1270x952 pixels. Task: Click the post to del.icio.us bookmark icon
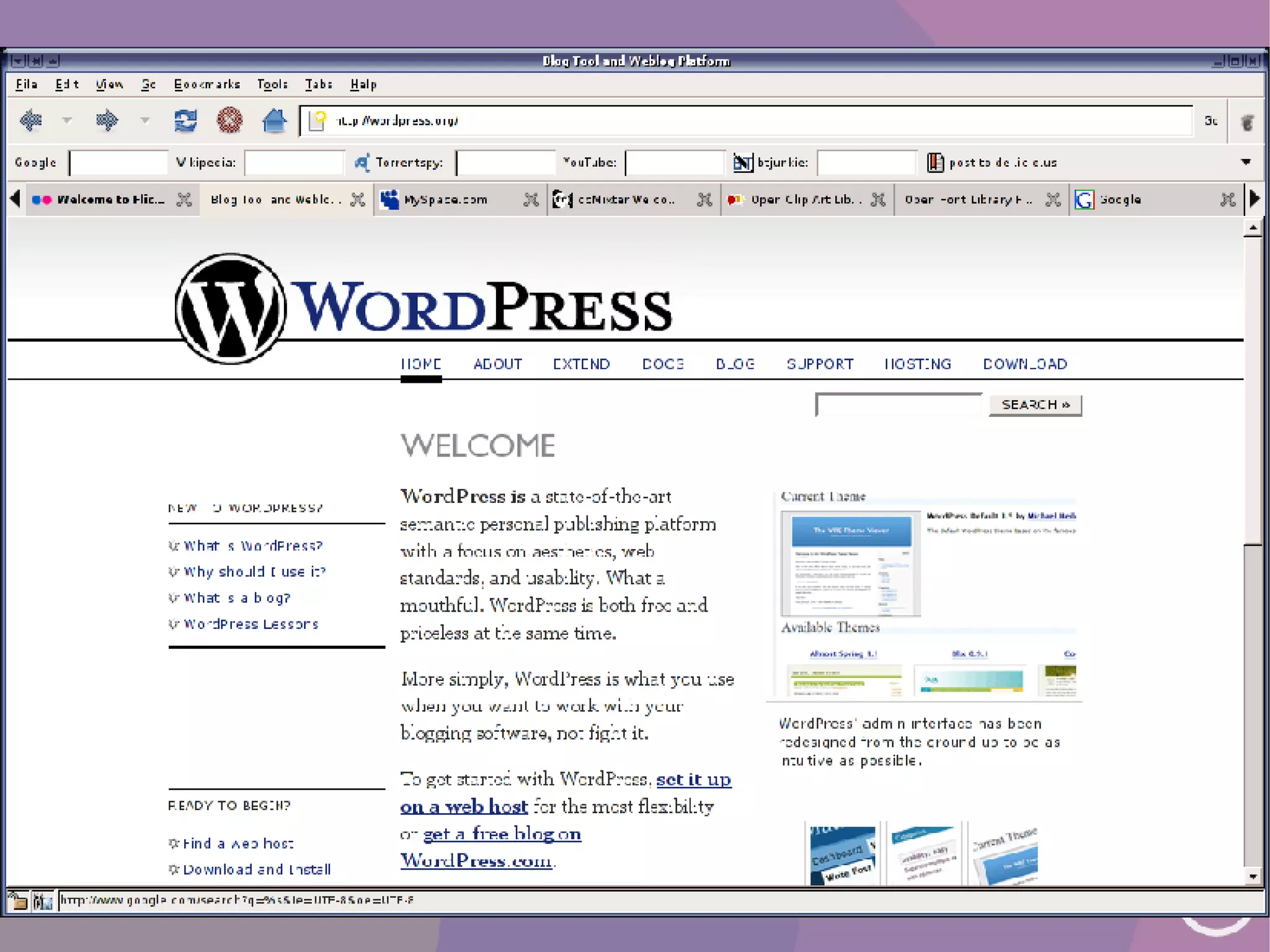coord(935,162)
